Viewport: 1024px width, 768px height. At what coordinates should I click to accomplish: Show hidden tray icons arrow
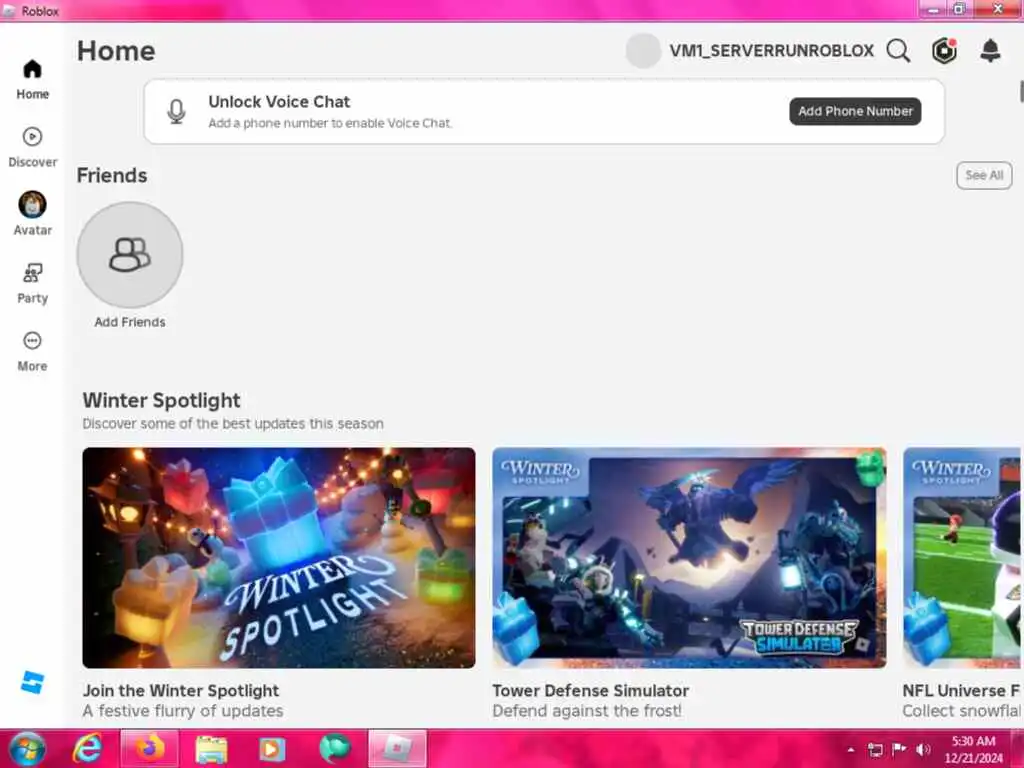coord(851,749)
